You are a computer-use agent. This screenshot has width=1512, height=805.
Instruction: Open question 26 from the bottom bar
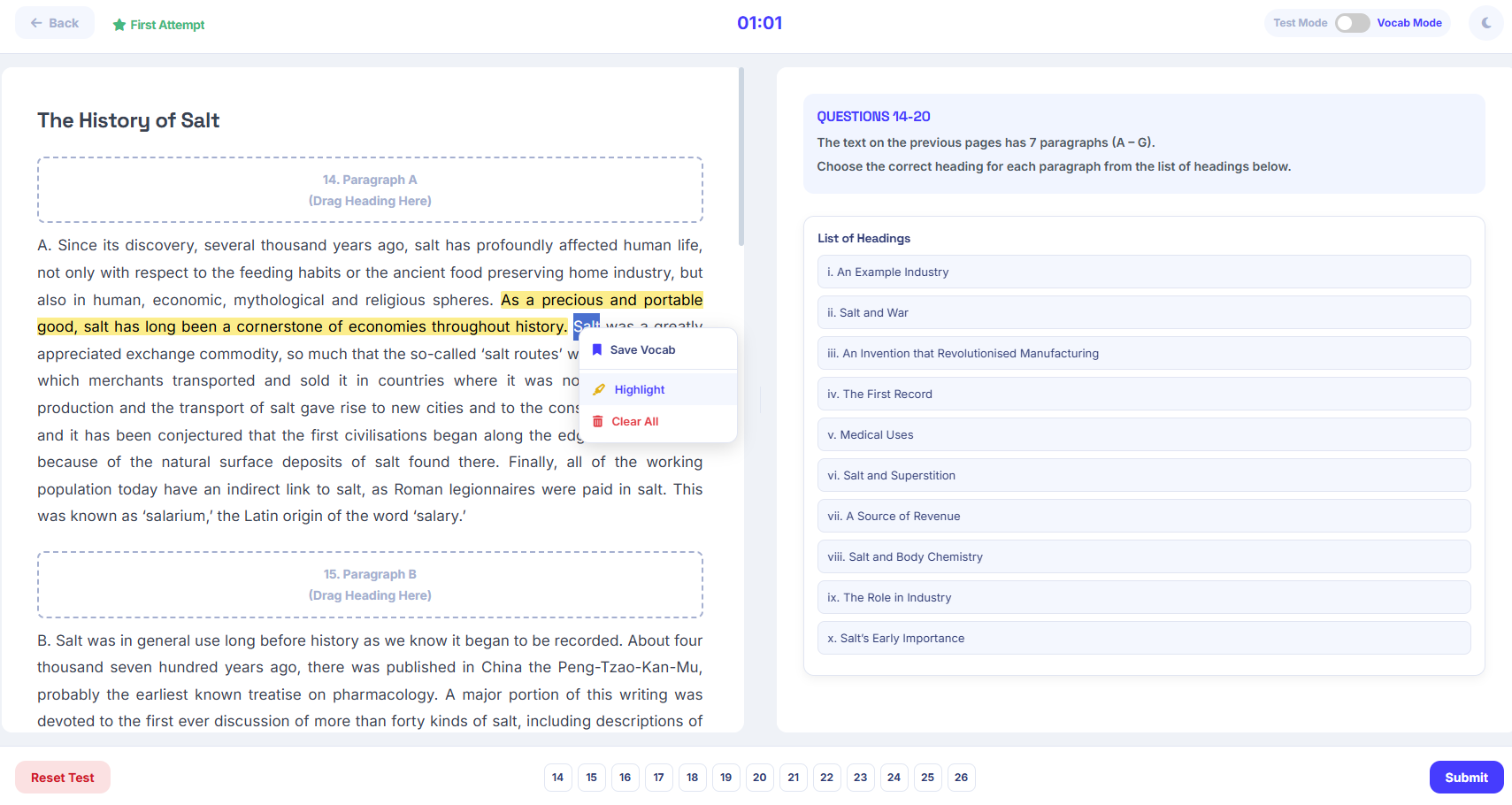[961, 777]
